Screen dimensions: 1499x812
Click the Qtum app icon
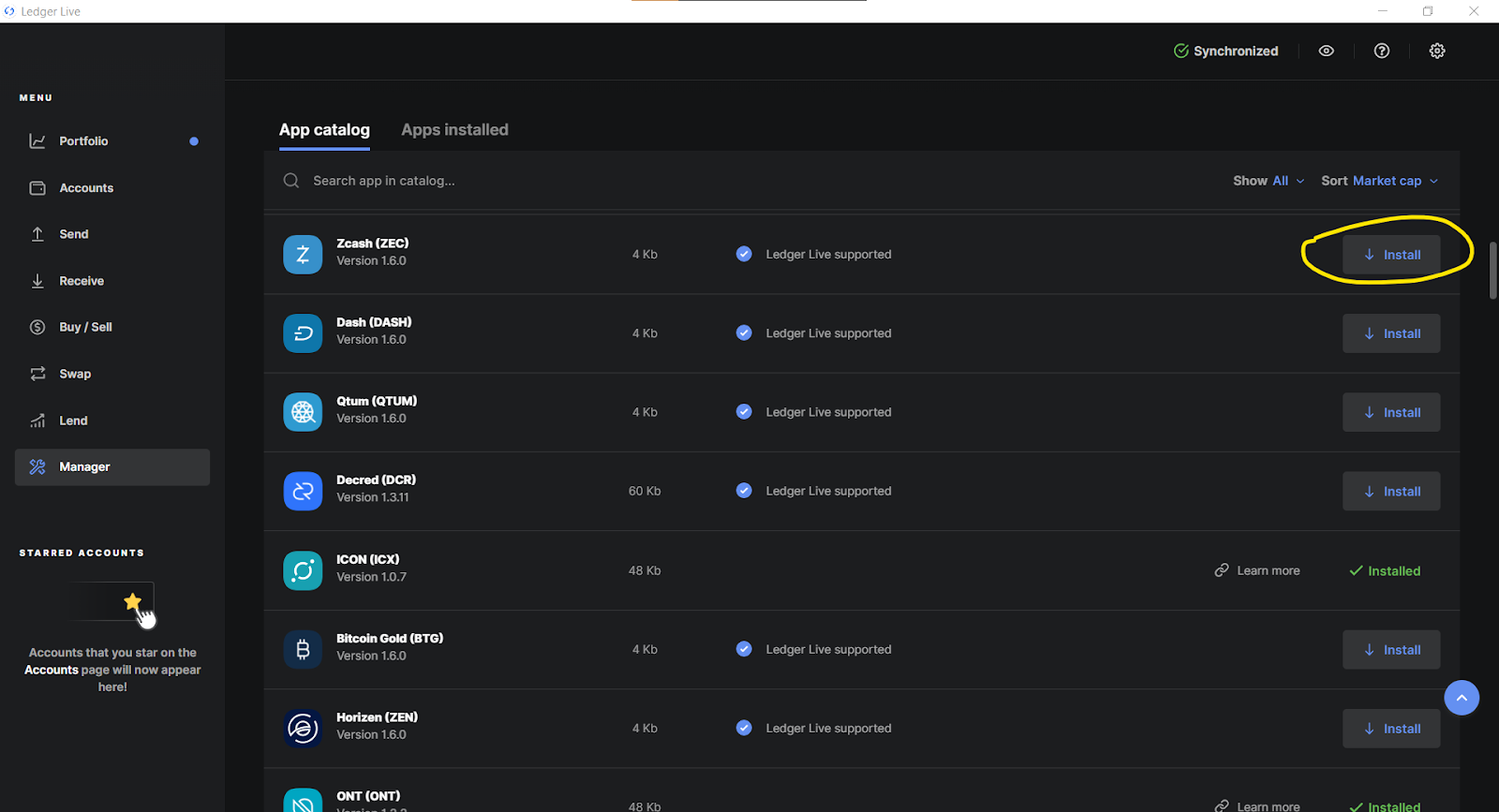(x=303, y=412)
